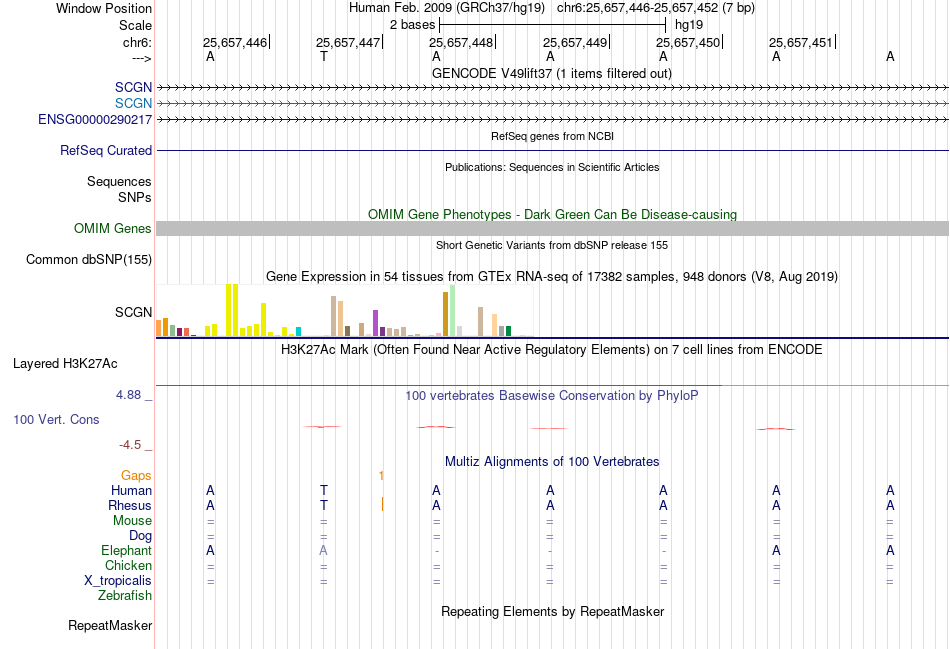This screenshot has height=649, width=950.
Task: Open the ENSG00000290217 gene label
Action: 95,119
